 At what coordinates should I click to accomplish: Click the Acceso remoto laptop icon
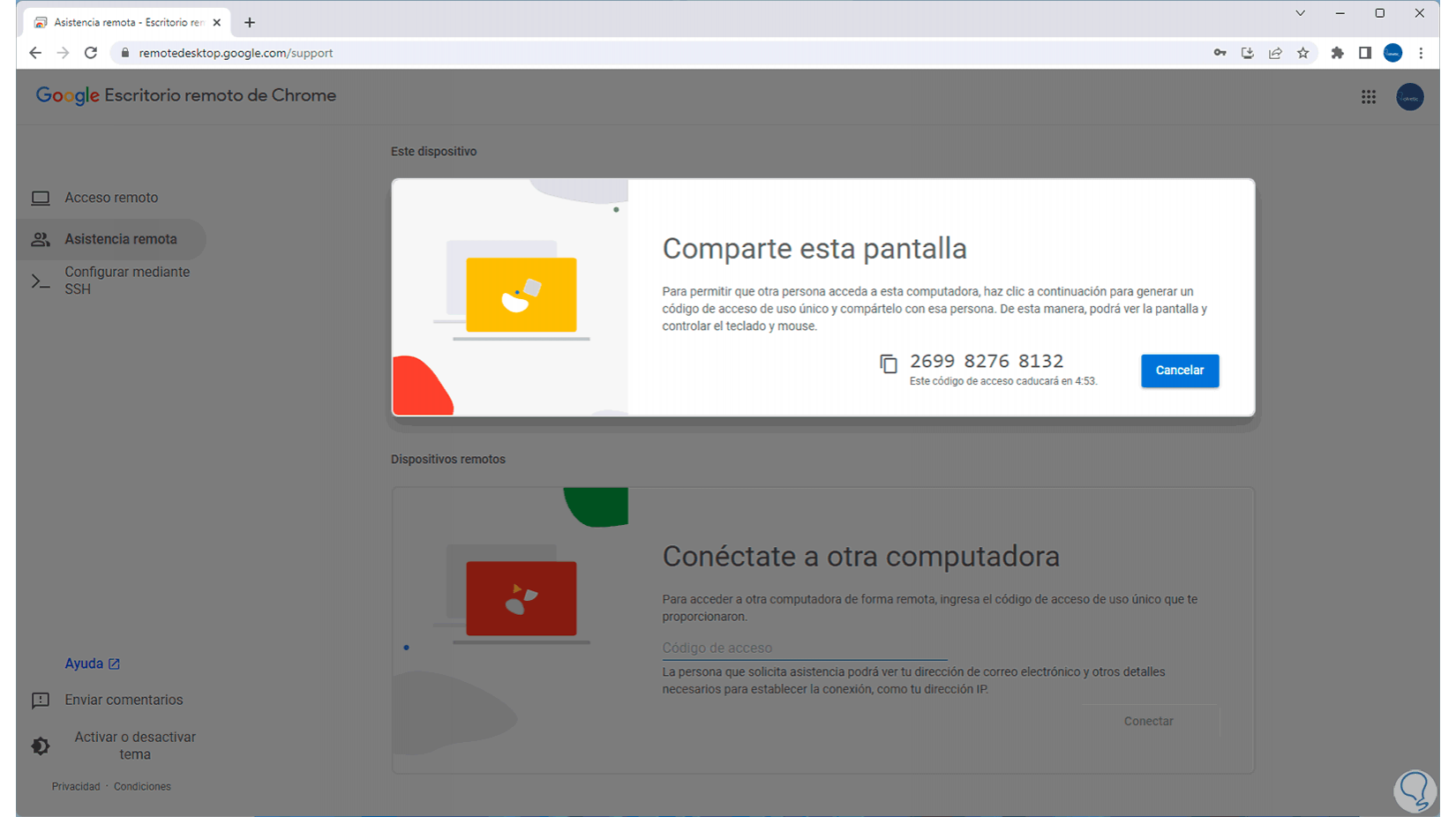[x=41, y=198]
